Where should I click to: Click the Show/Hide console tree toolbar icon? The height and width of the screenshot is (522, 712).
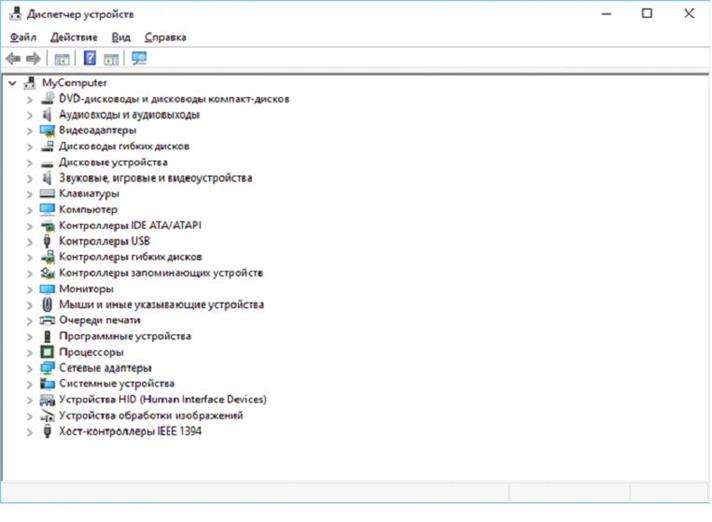62,59
